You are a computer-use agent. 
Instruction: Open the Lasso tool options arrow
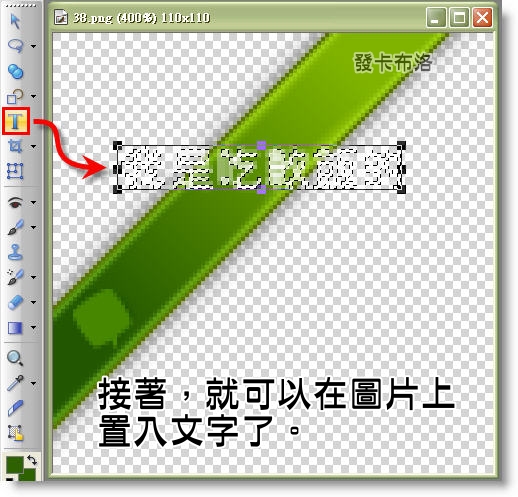click(x=33, y=46)
